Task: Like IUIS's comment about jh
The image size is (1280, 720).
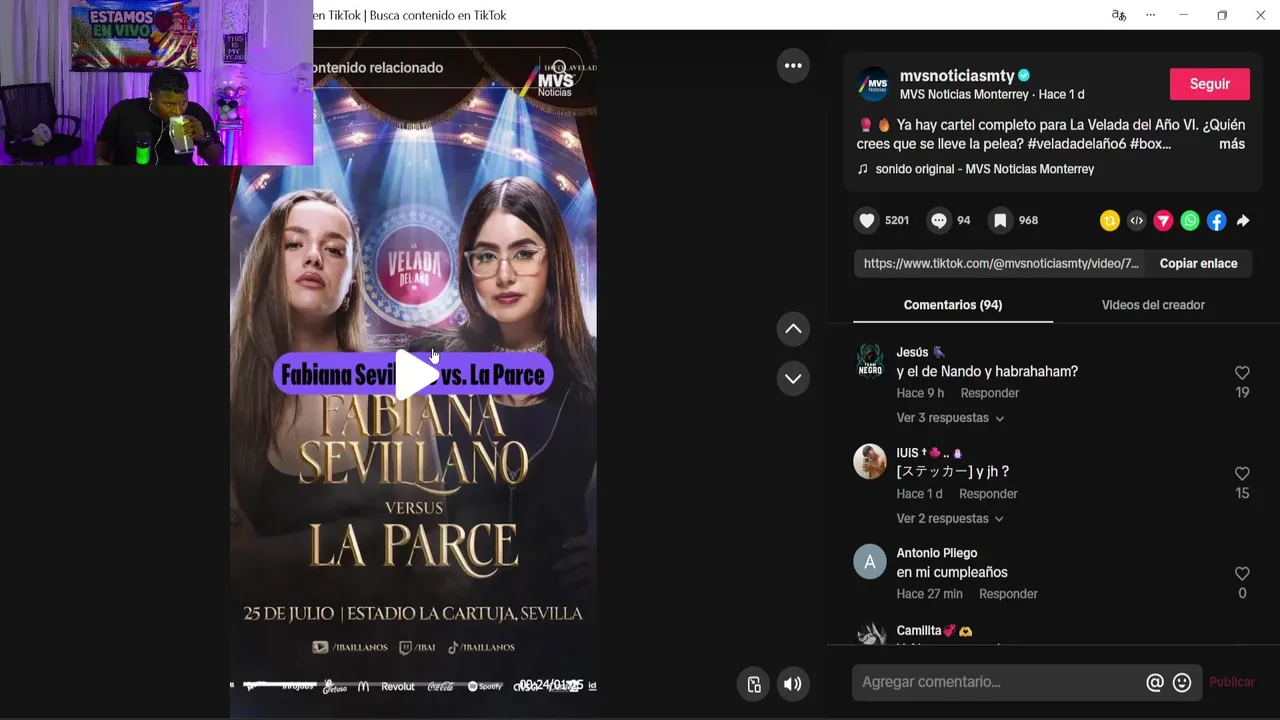Action: (1242, 474)
